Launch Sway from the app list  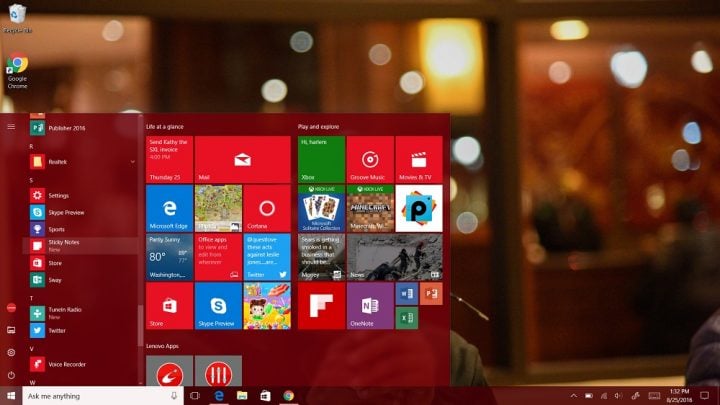(80, 280)
